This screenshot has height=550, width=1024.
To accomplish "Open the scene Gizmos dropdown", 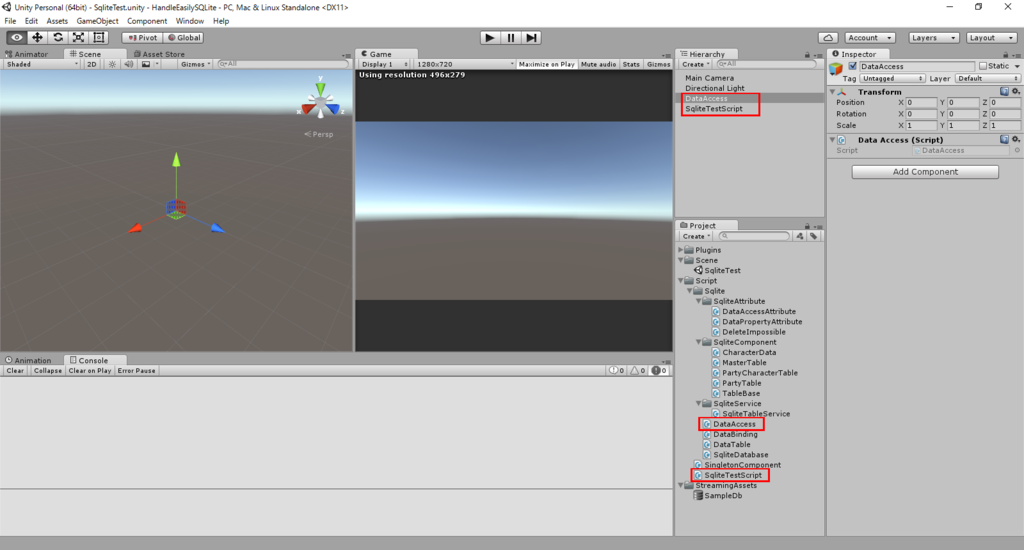I will [x=195, y=64].
